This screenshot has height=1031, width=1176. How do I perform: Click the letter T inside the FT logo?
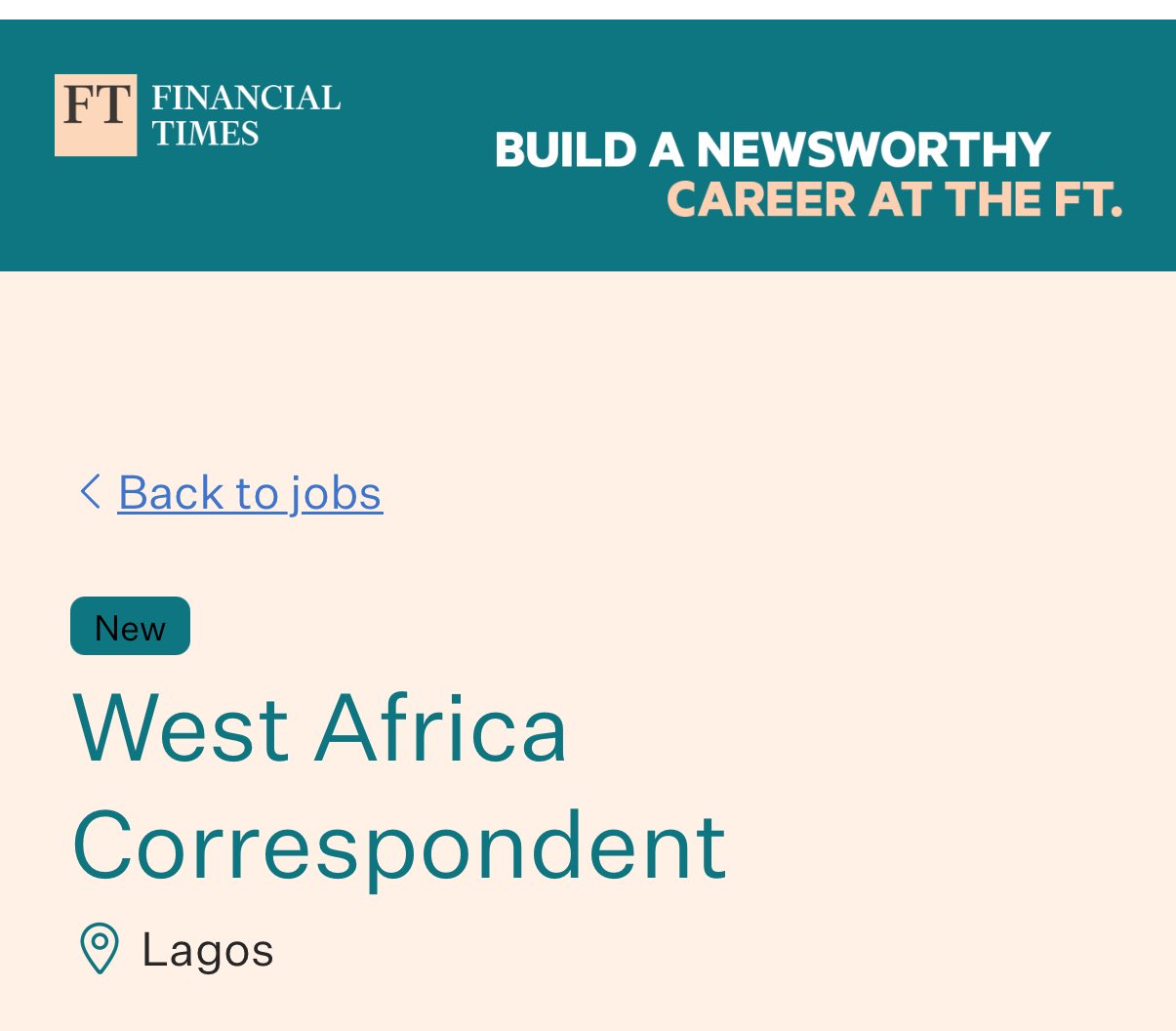[113, 104]
